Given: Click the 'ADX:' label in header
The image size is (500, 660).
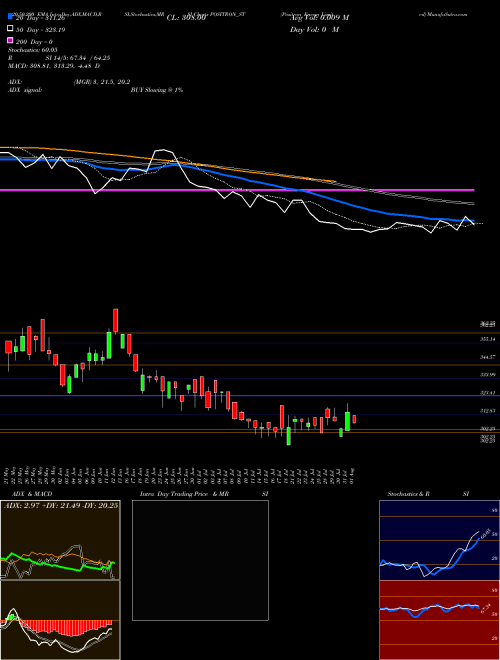Looking at the screenshot, I should tap(15, 82).
